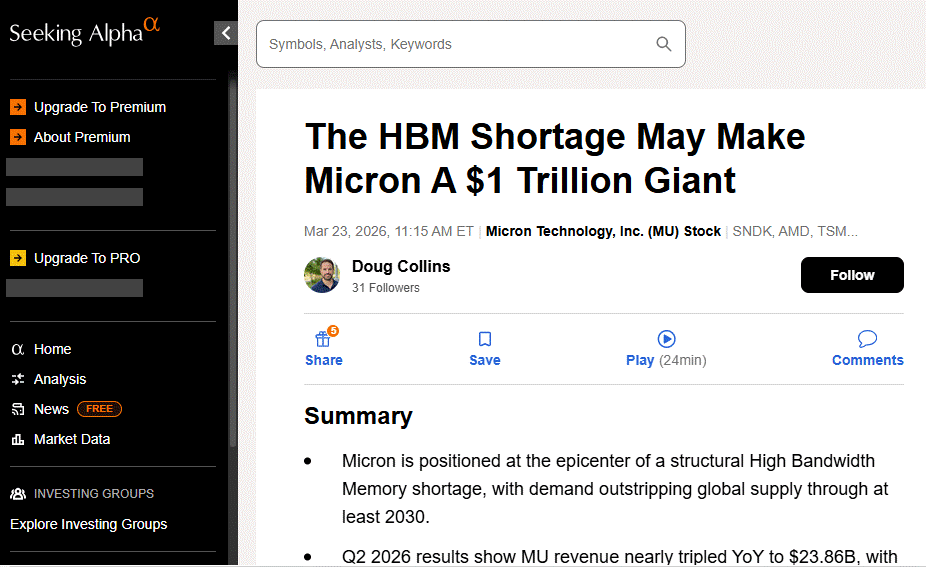Open Upgrade To Premium
The image size is (926, 567).
[99, 107]
